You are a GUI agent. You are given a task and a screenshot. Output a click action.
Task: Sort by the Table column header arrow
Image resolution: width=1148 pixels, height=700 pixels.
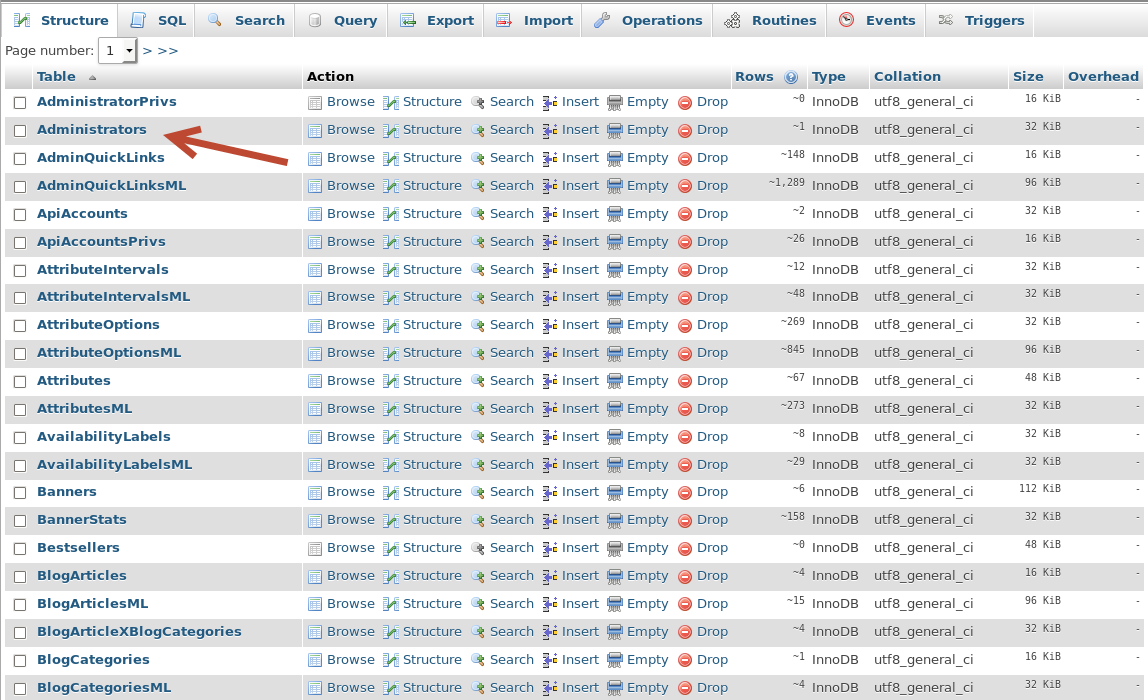[93, 78]
